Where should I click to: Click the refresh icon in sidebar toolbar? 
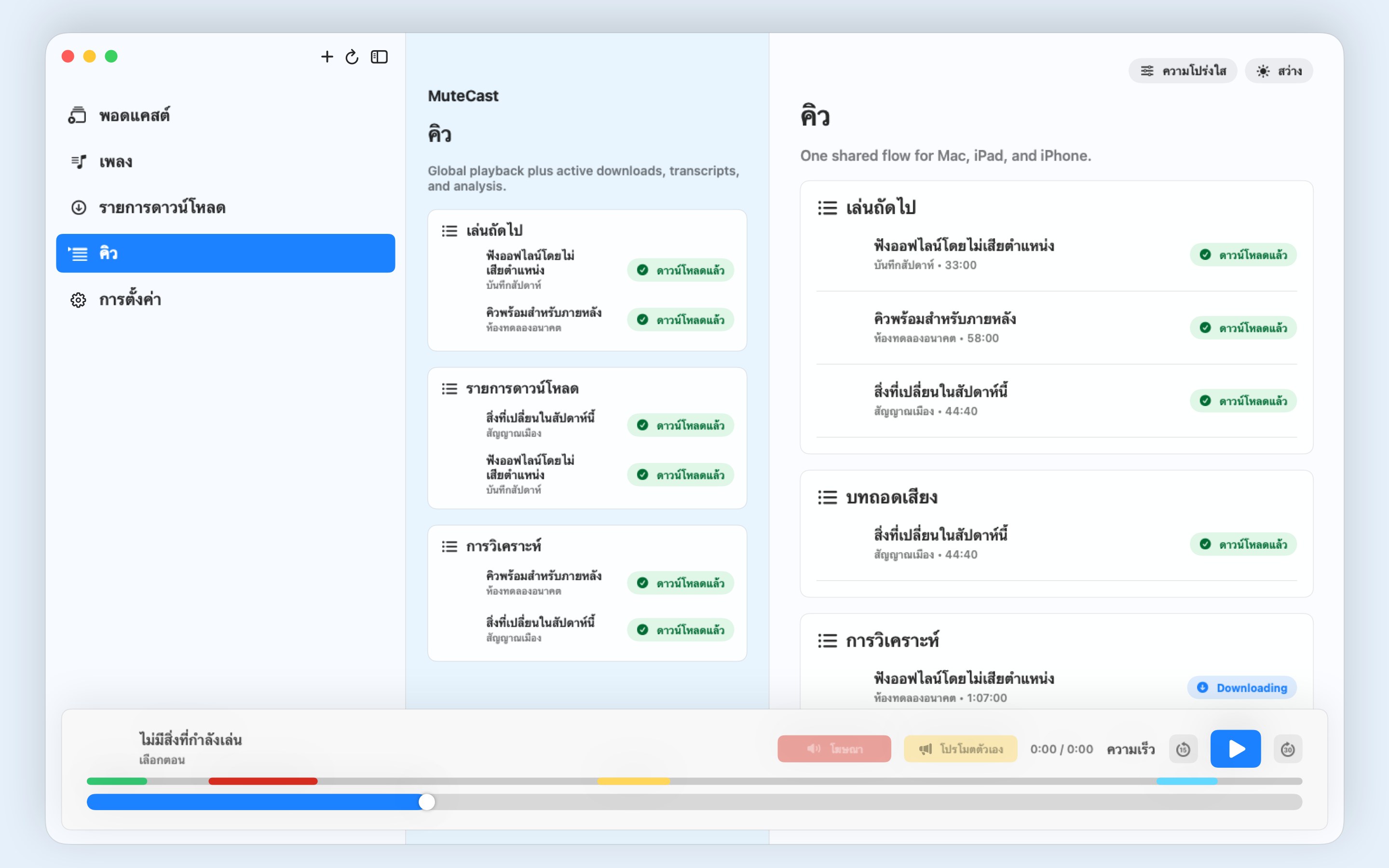pos(352,57)
